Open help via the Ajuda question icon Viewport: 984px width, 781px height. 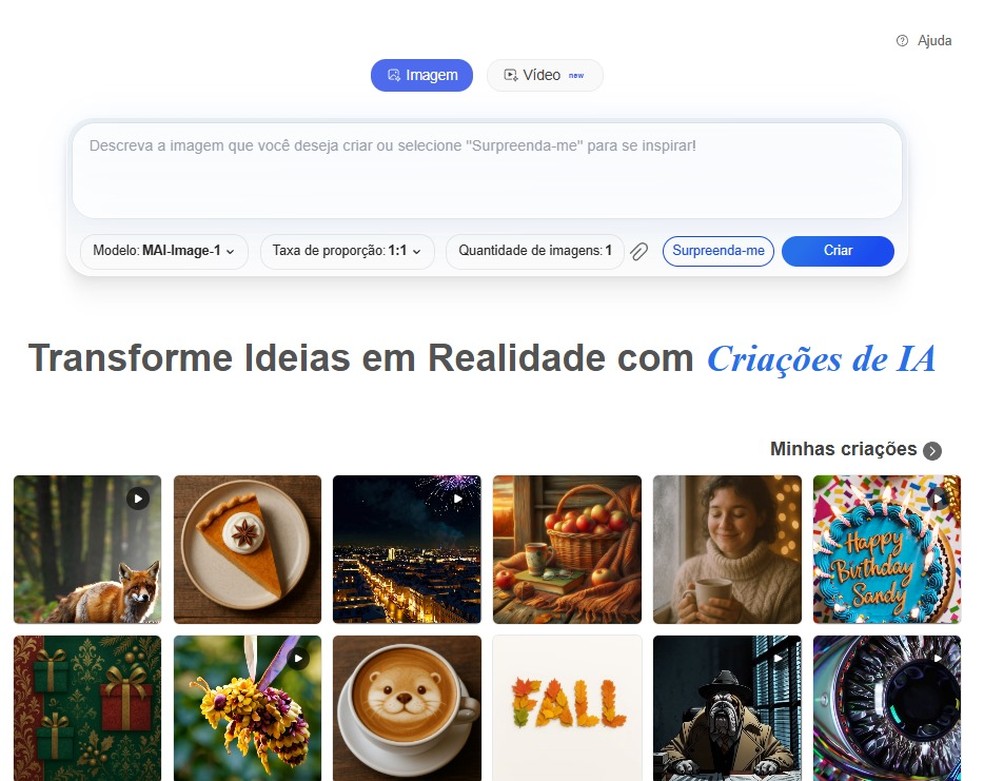(x=902, y=41)
